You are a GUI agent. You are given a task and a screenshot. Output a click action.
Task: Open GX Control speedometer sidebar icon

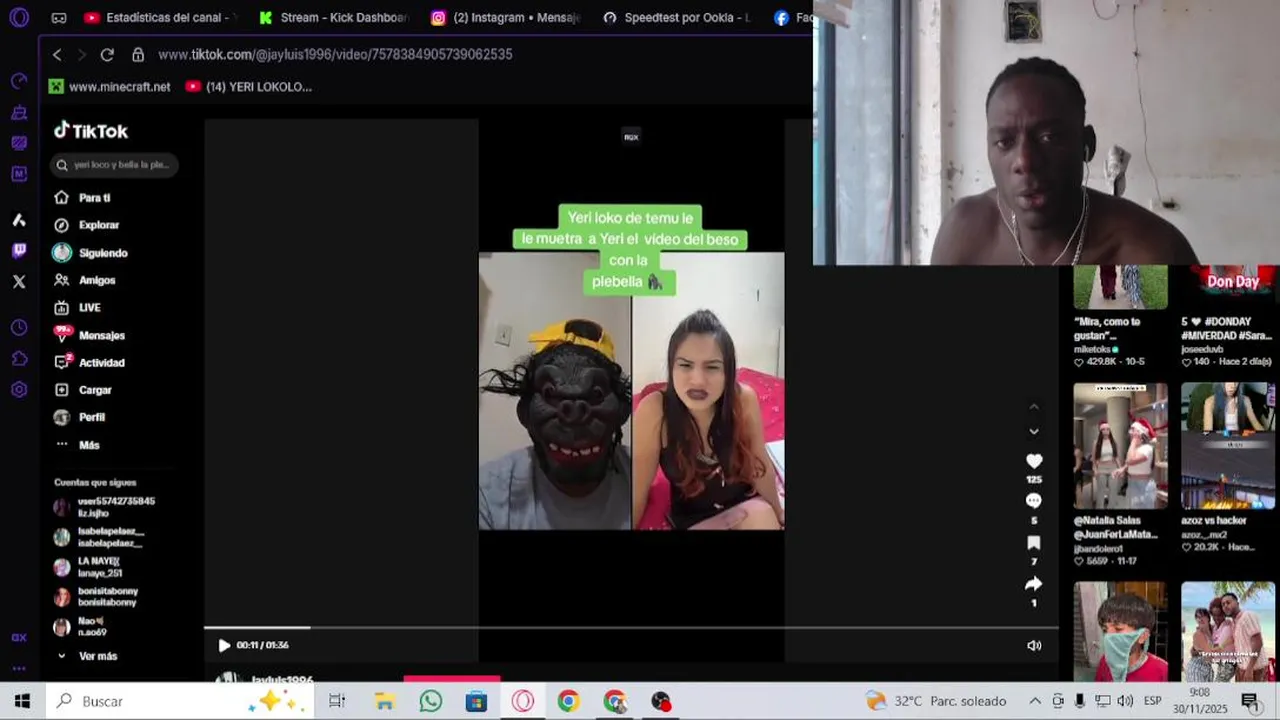[19, 80]
